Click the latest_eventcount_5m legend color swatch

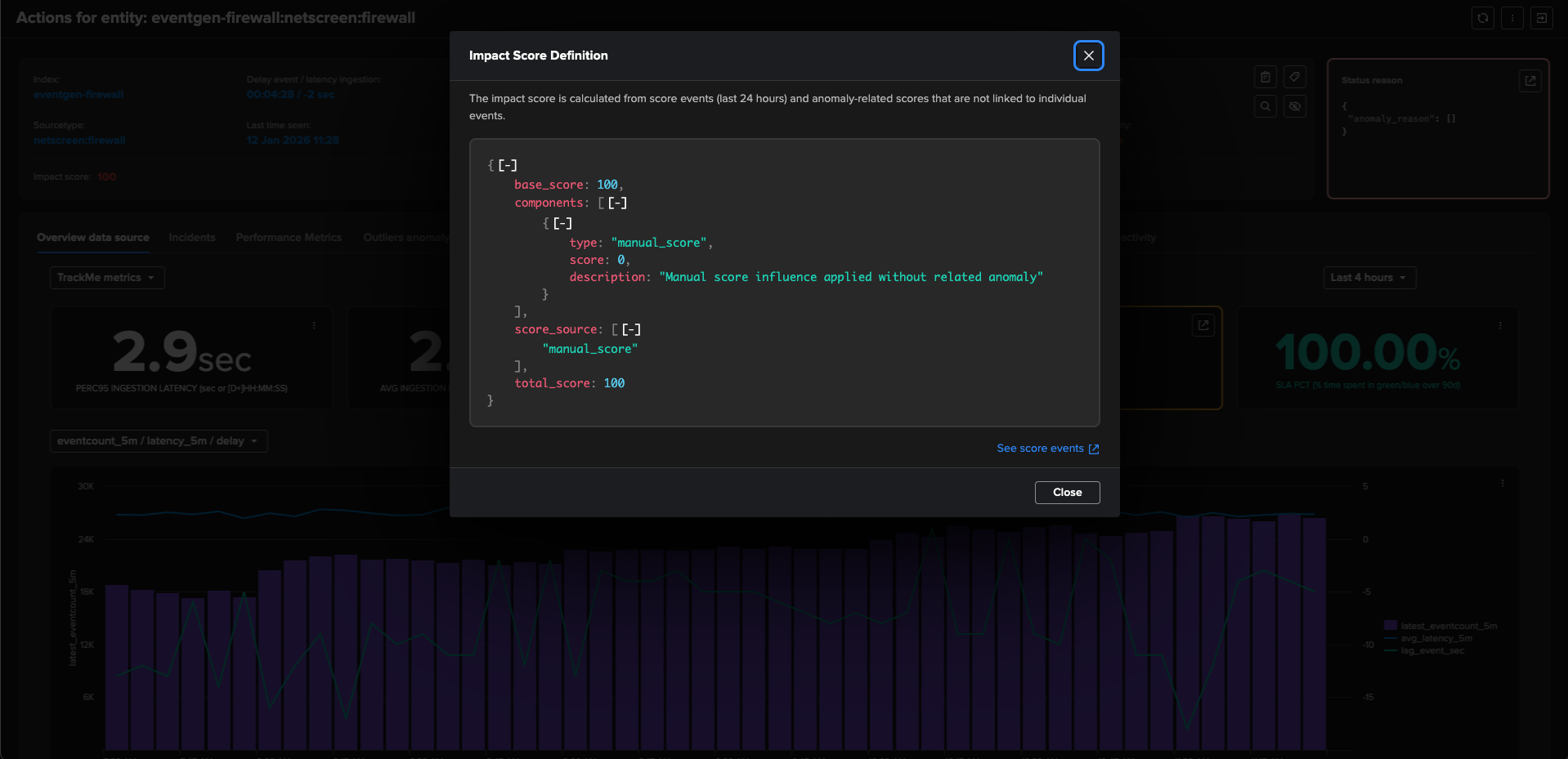click(x=1390, y=626)
